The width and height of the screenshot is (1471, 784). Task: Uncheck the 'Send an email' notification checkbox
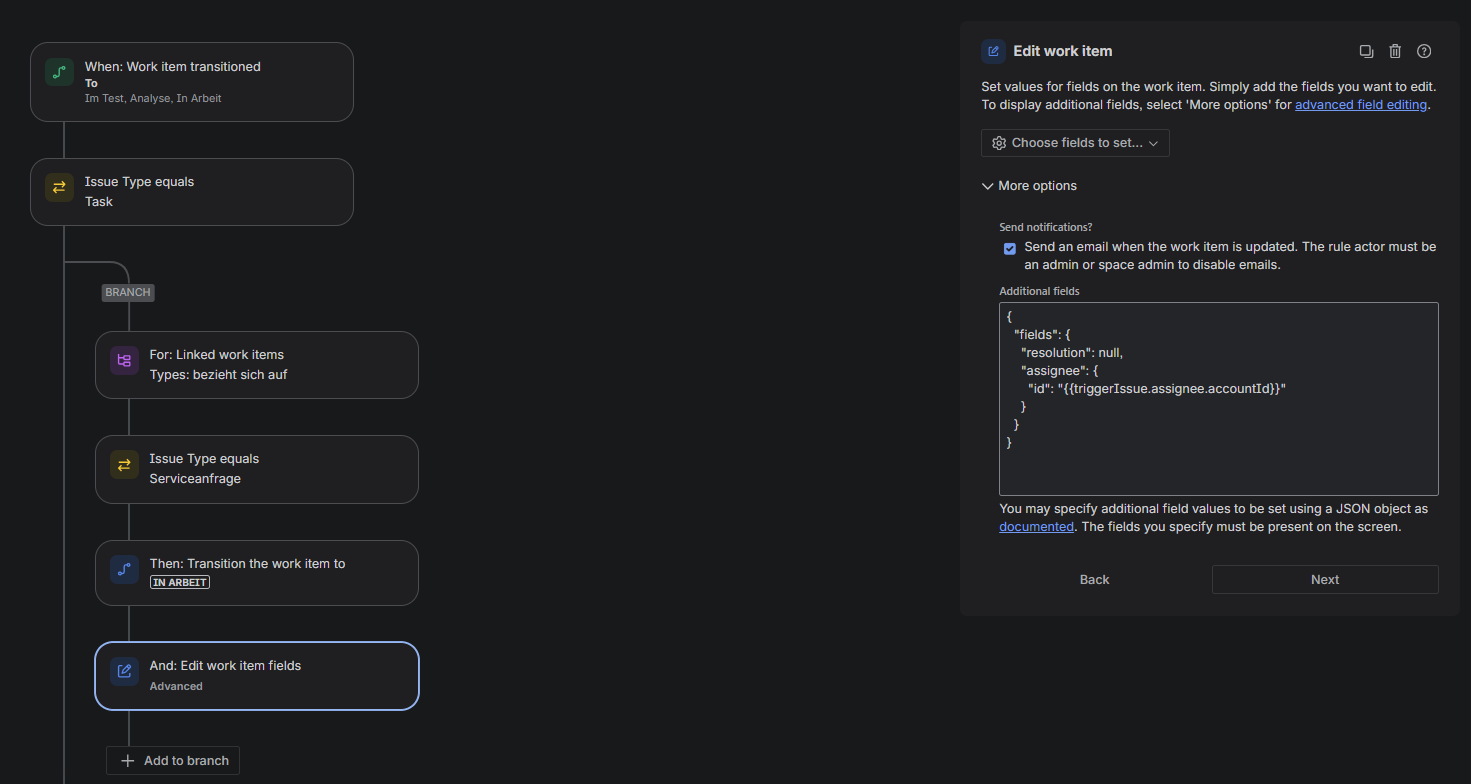(x=1010, y=248)
